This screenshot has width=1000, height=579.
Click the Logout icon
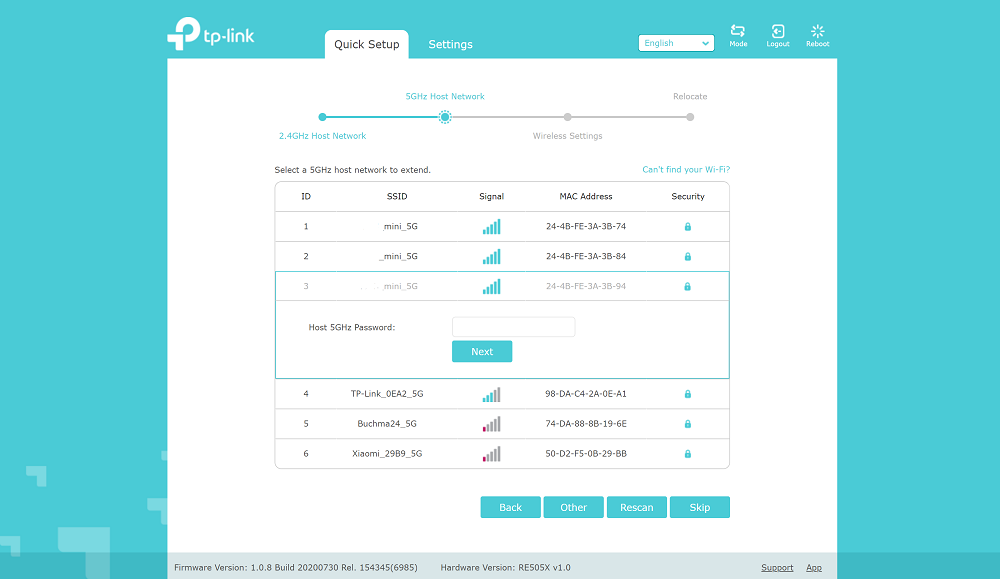[777, 31]
